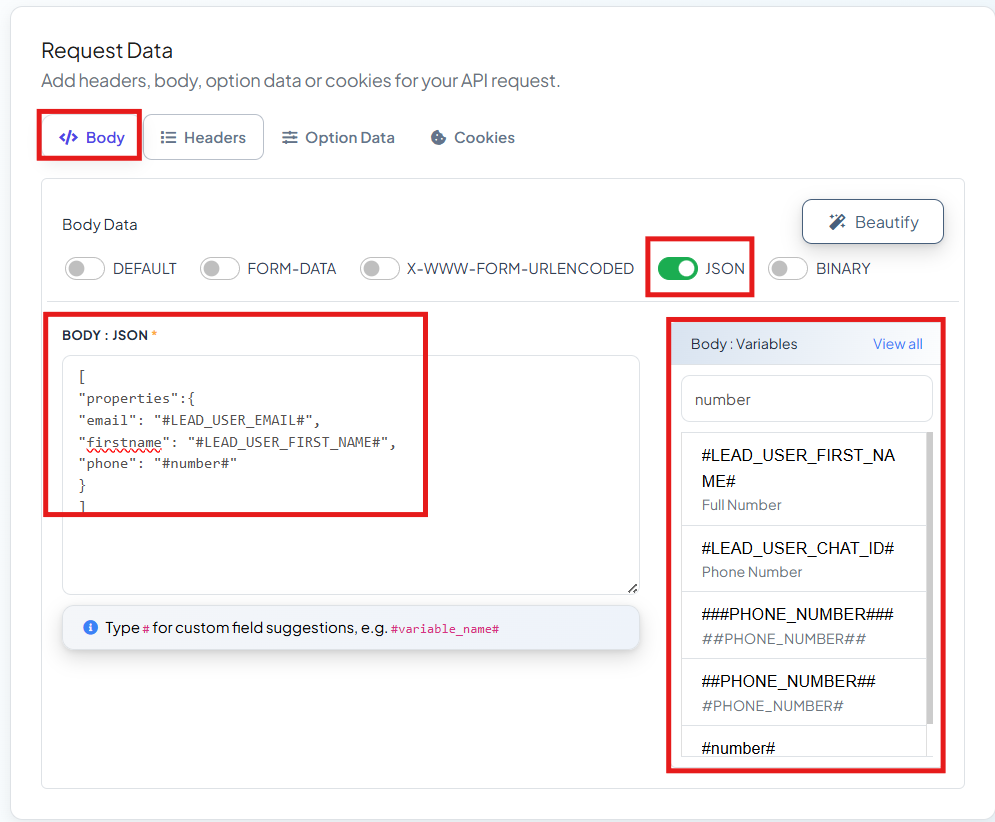This screenshot has width=995, height=822.
Task: Enable the FORM-DATA toggle
Action: tap(220, 268)
